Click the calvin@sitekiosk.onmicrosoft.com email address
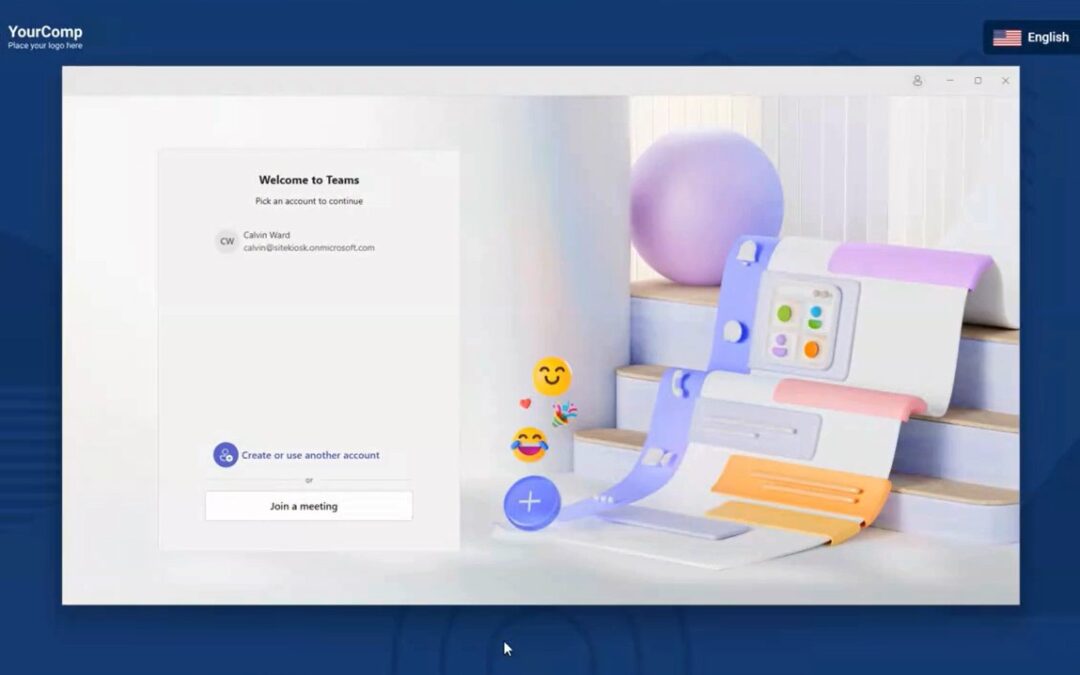The width and height of the screenshot is (1080, 675). pos(309,248)
